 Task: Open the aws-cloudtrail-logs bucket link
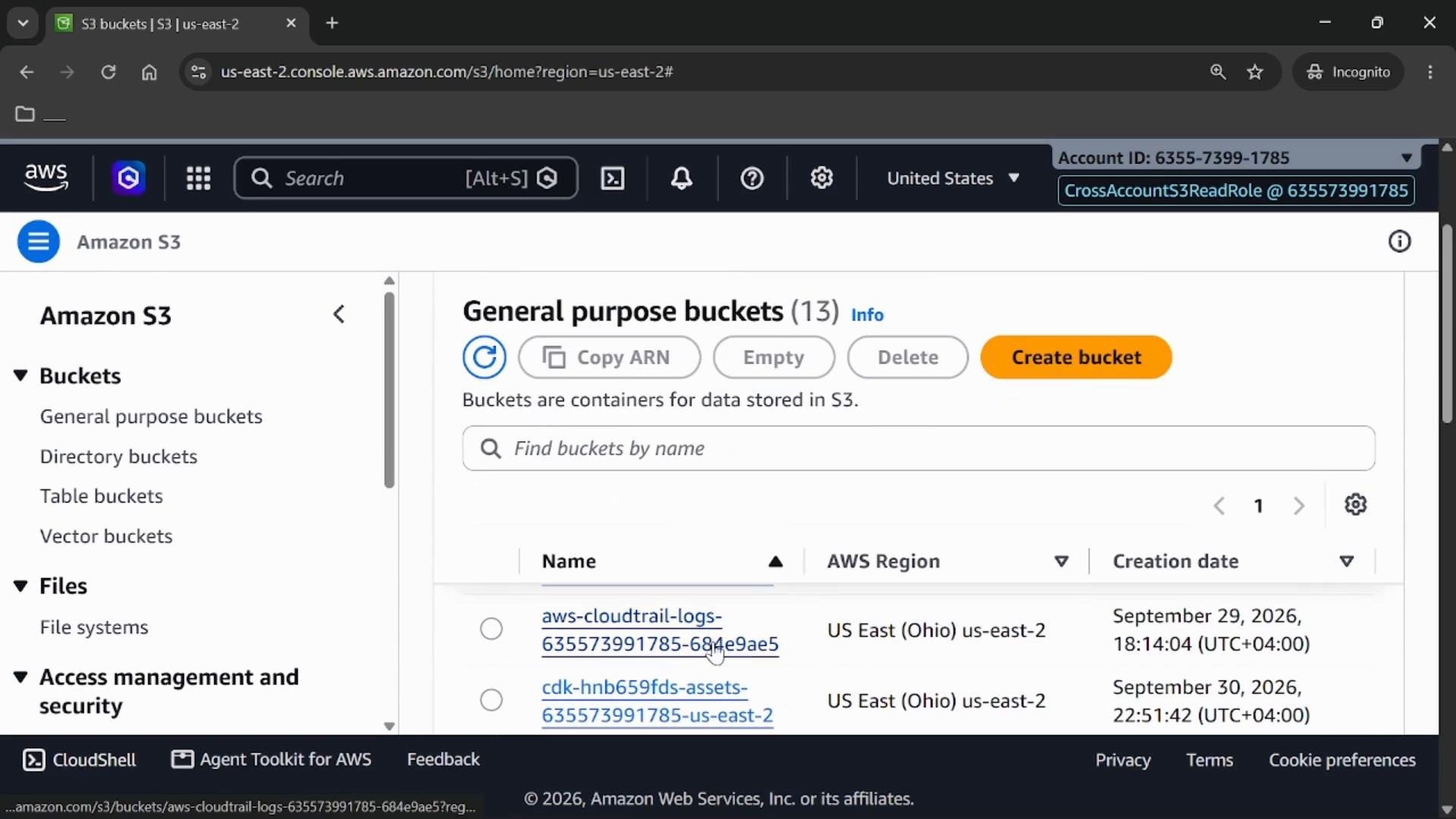660,630
